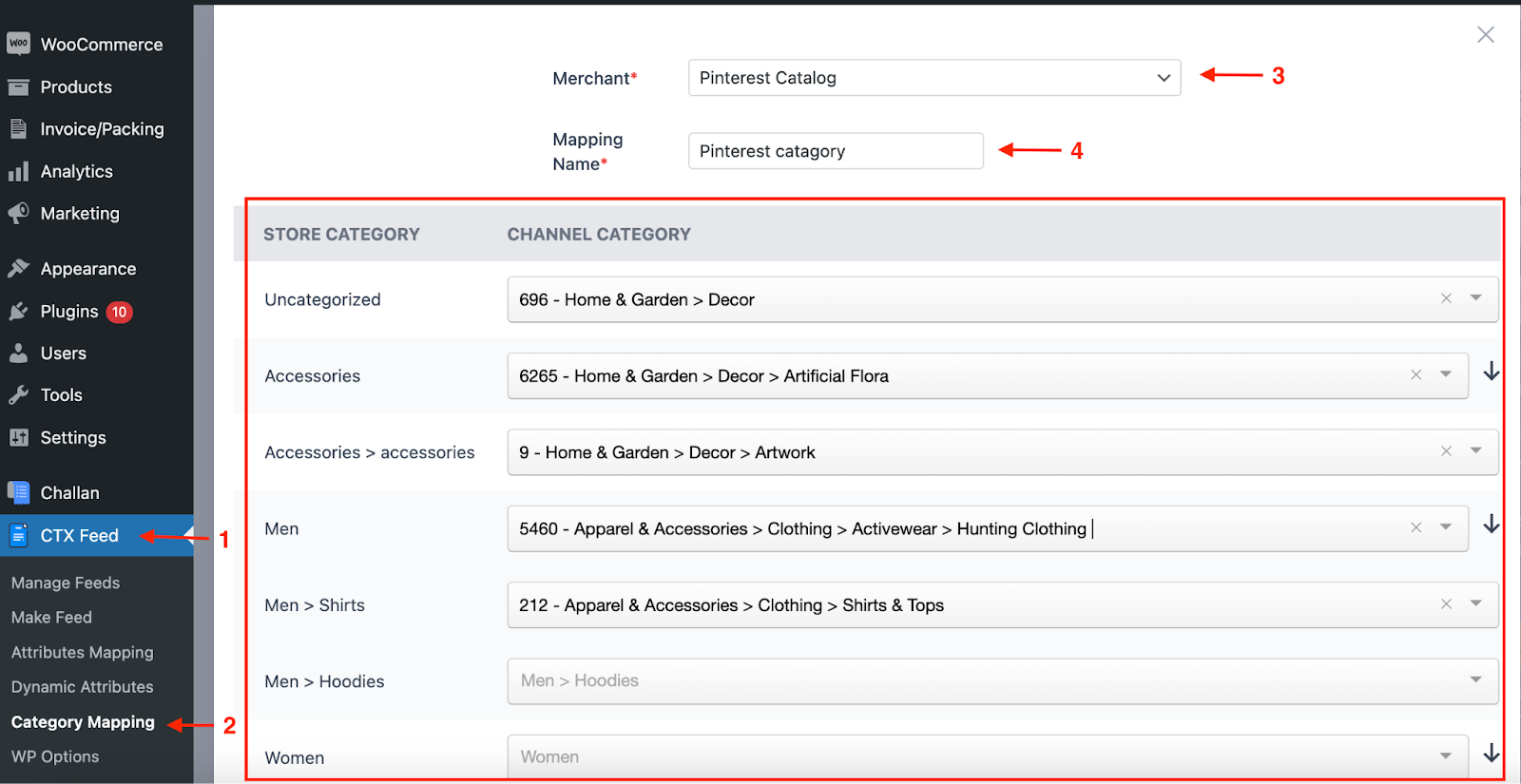Expand the Men channel category dropdown arrow
Screen dimensions: 1521x784
(1446, 527)
